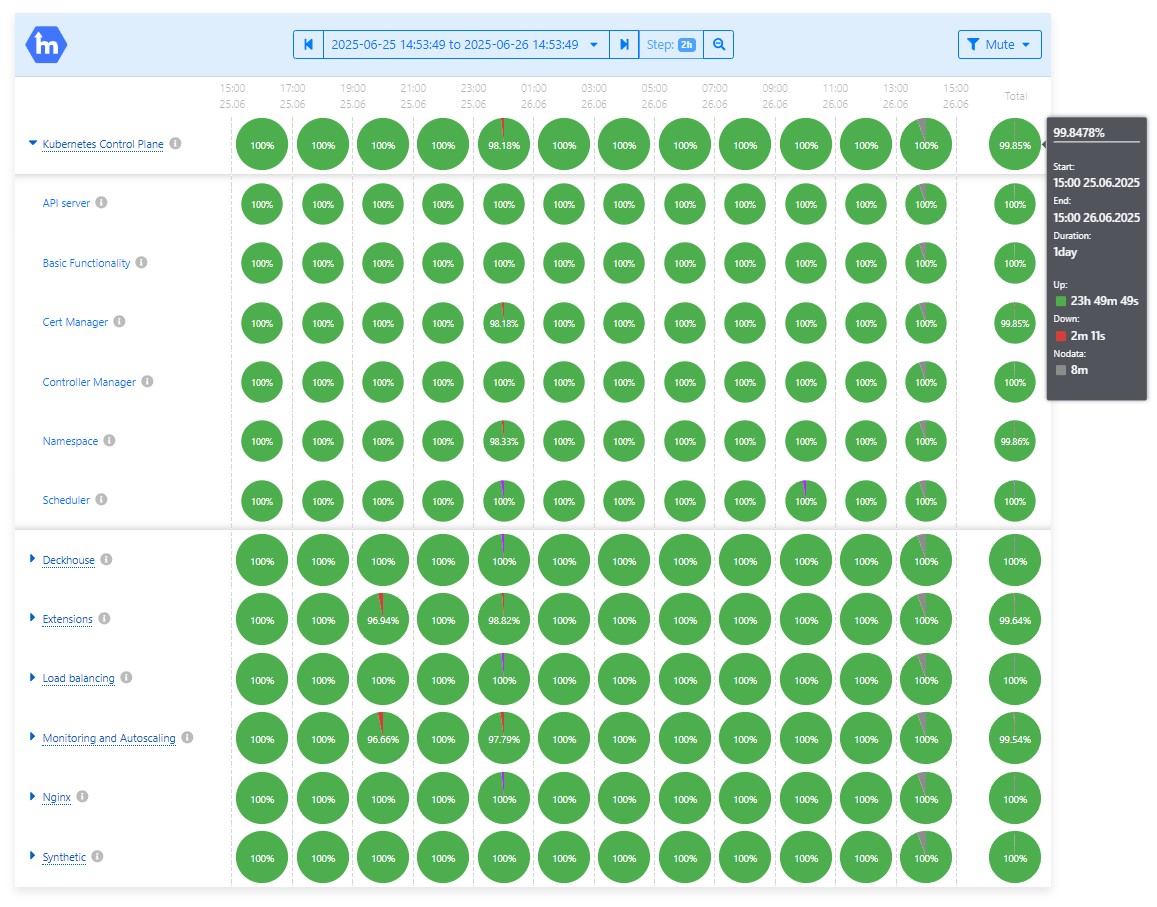
Task: Click Cert Manager 98.18% pie
Action: tap(504, 323)
